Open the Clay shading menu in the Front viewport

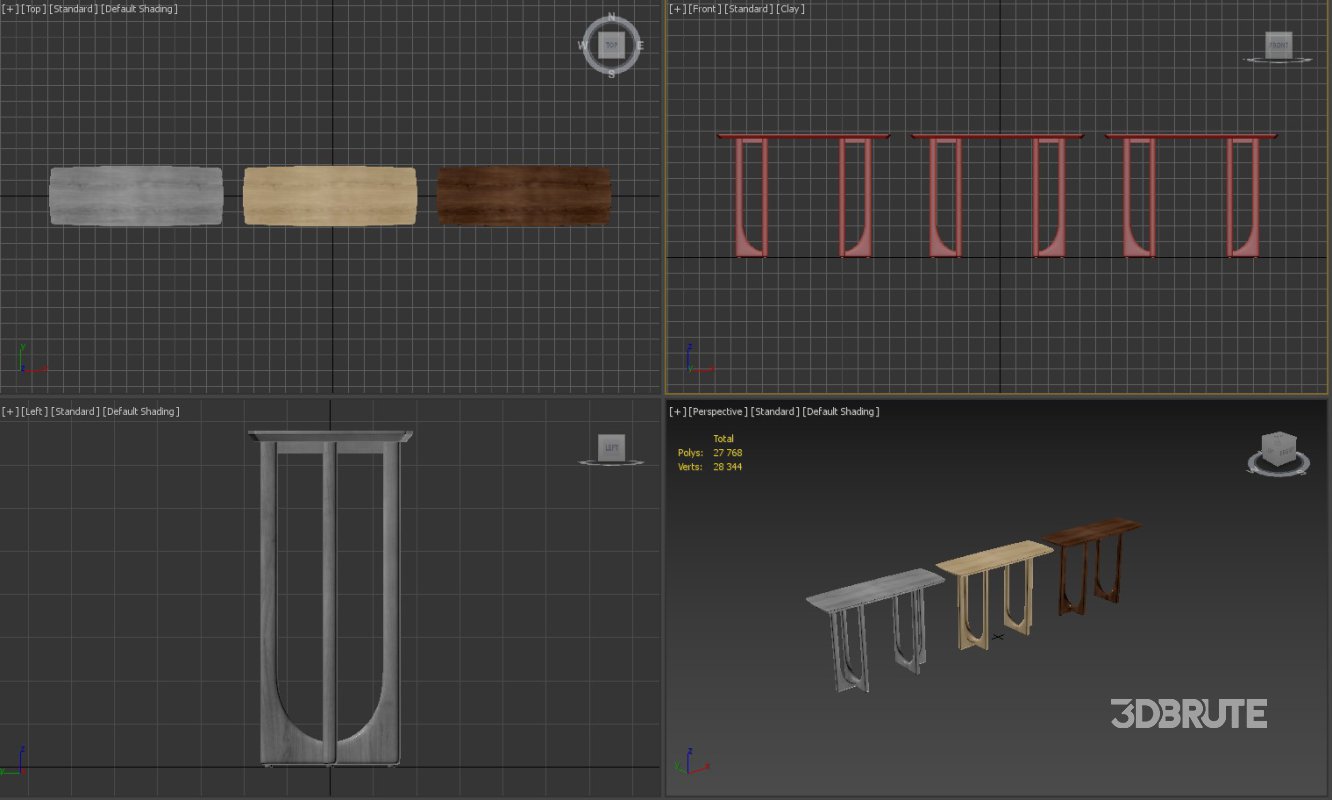[791, 8]
